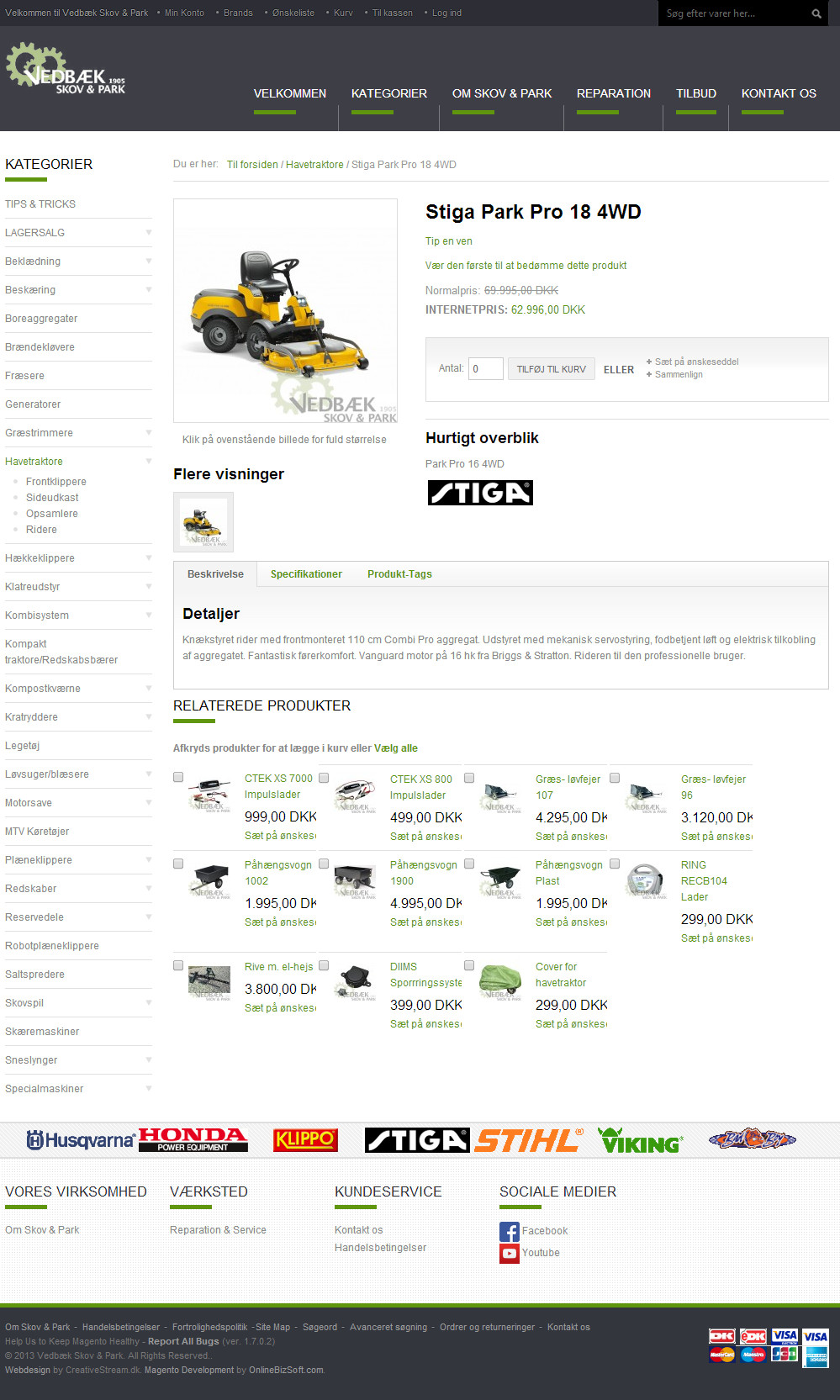The height and width of the screenshot is (1400, 840).
Task: Open the Græs- løvfejer 107 product image
Action: (500, 794)
